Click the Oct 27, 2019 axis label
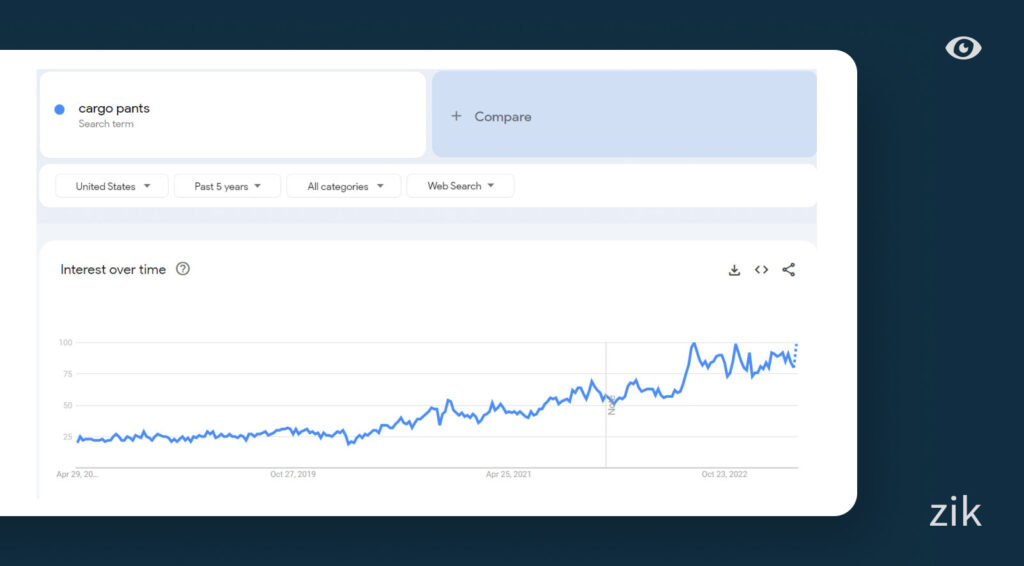 click(x=293, y=474)
